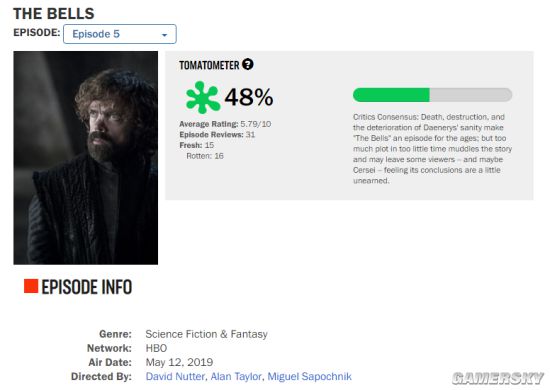
Task: Click the 48% Tomatometer score
Action: (249, 97)
